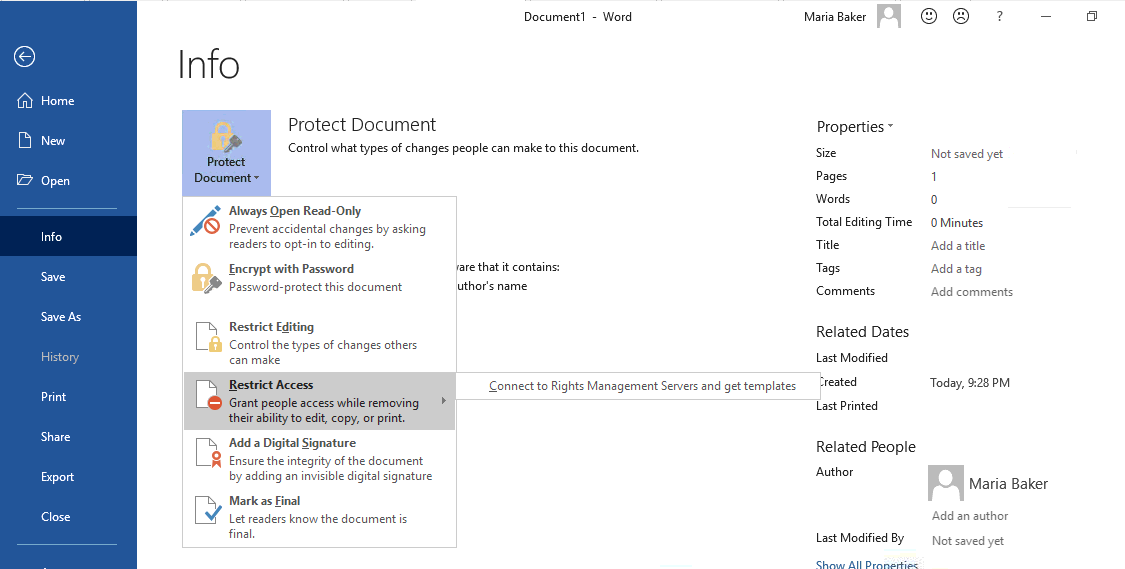Choose Close in the sidebar
This screenshot has height=569, width=1125.
click(x=68, y=517)
